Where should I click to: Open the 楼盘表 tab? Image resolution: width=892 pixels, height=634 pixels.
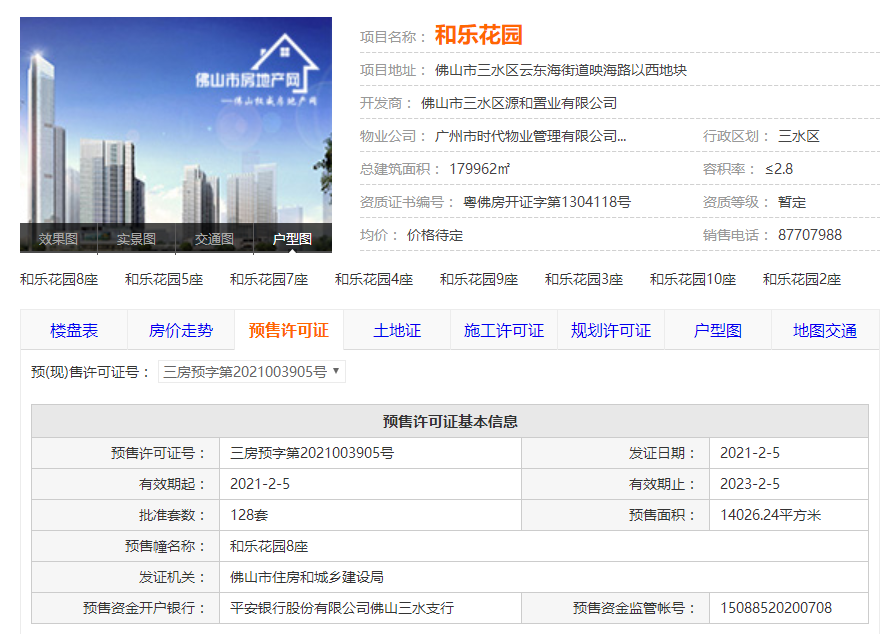(74, 330)
